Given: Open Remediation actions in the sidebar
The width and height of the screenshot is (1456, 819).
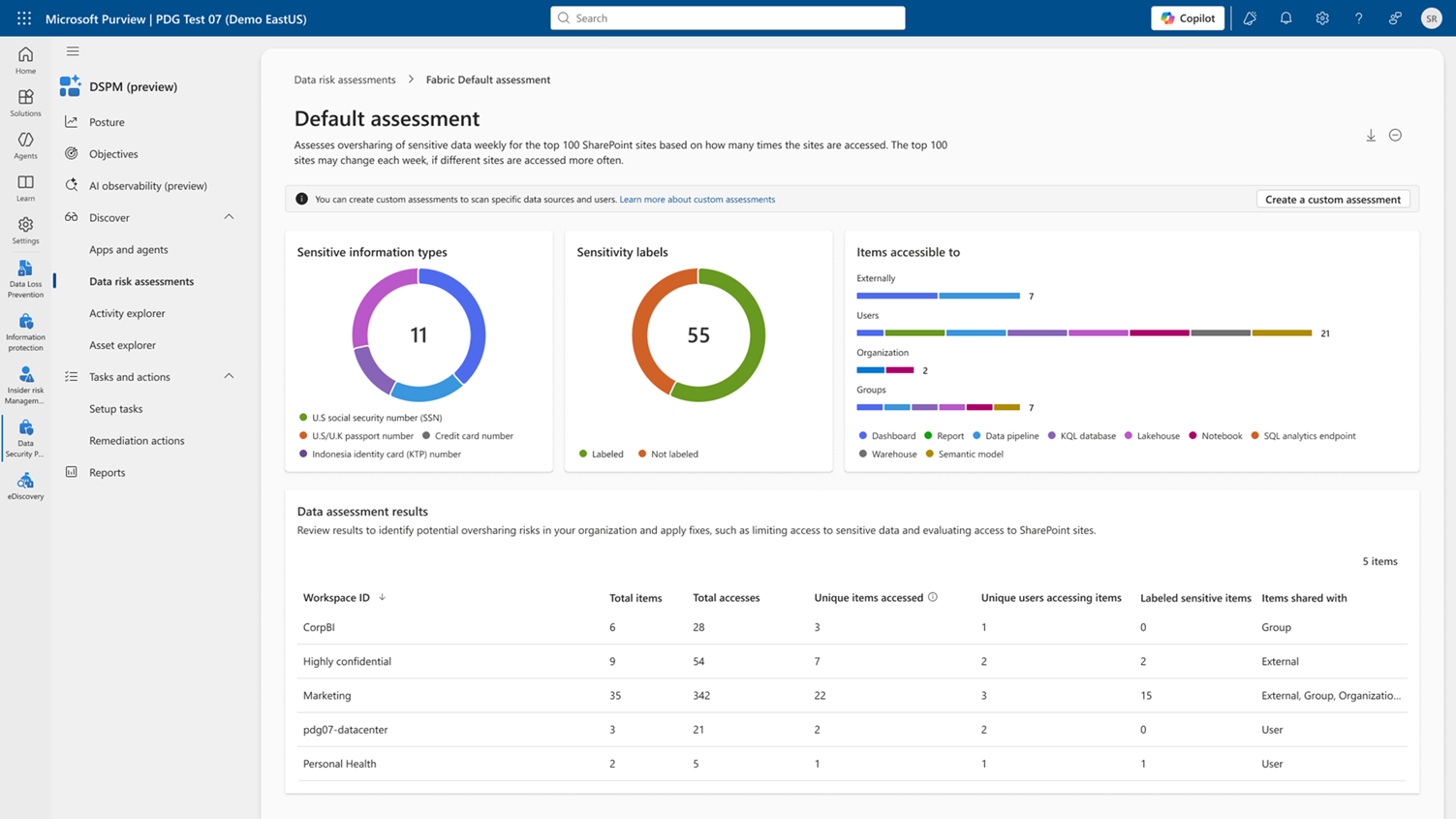Looking at the screenshot, I should [x=137, y=440].
